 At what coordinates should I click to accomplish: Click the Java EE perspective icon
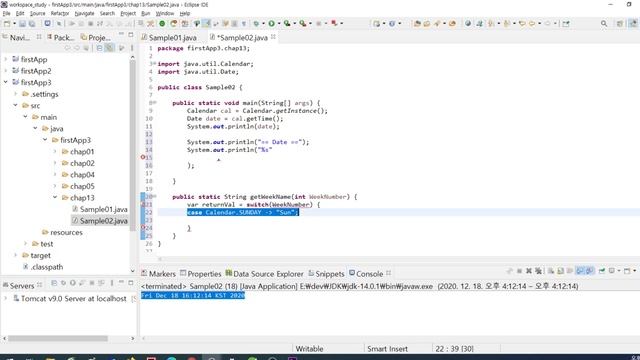coord(633,24)
